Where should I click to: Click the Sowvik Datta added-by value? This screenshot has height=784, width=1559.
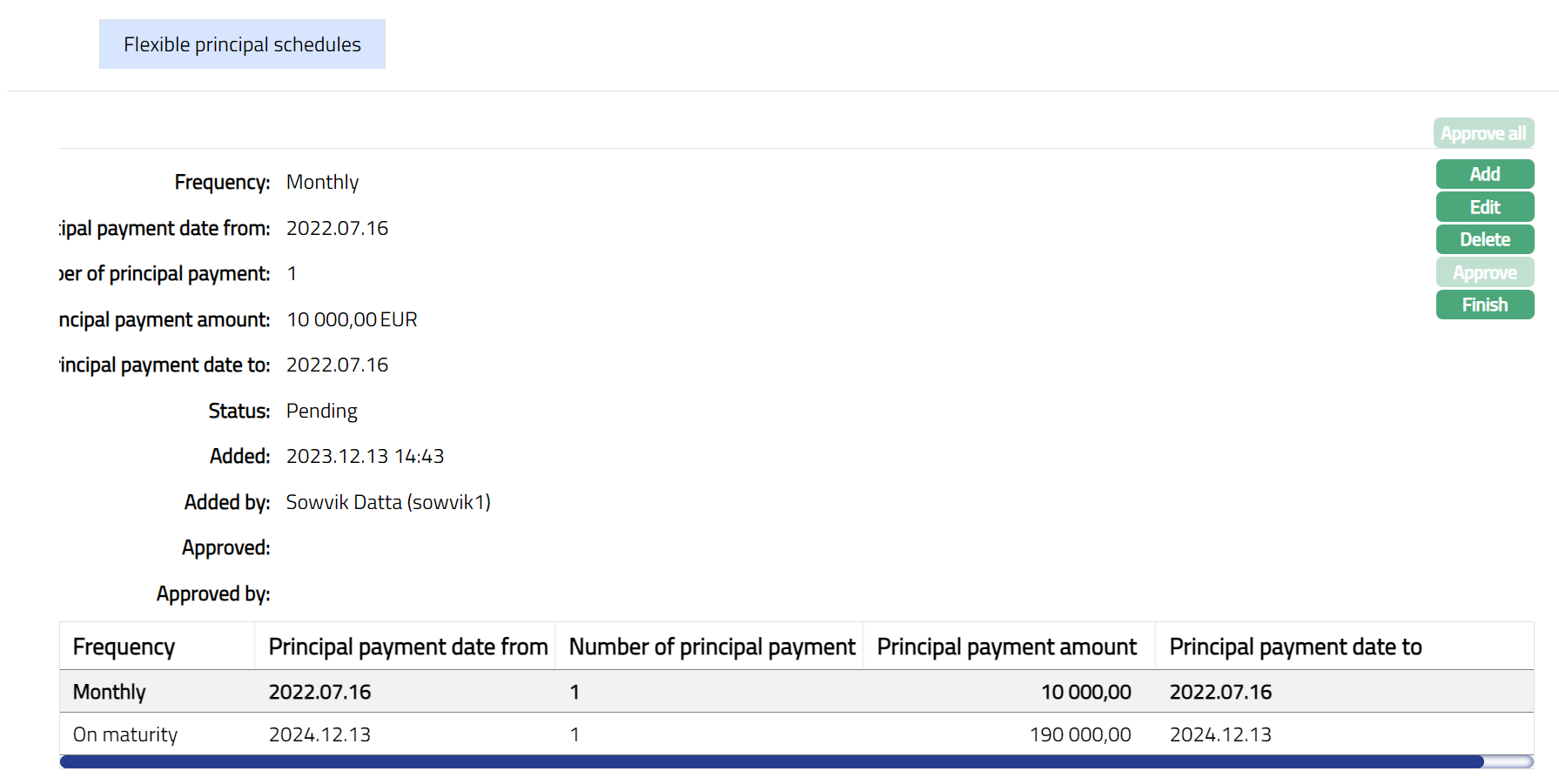click(x=388, y=502)
